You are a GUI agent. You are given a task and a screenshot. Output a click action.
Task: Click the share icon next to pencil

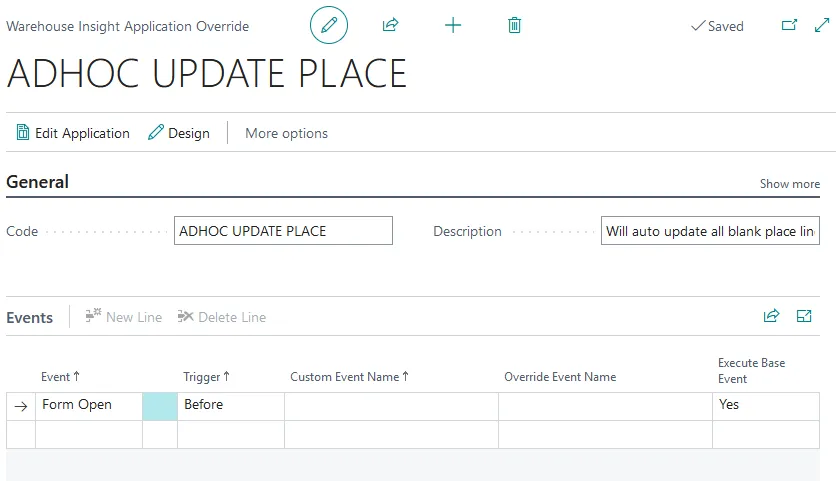[391, 25]
